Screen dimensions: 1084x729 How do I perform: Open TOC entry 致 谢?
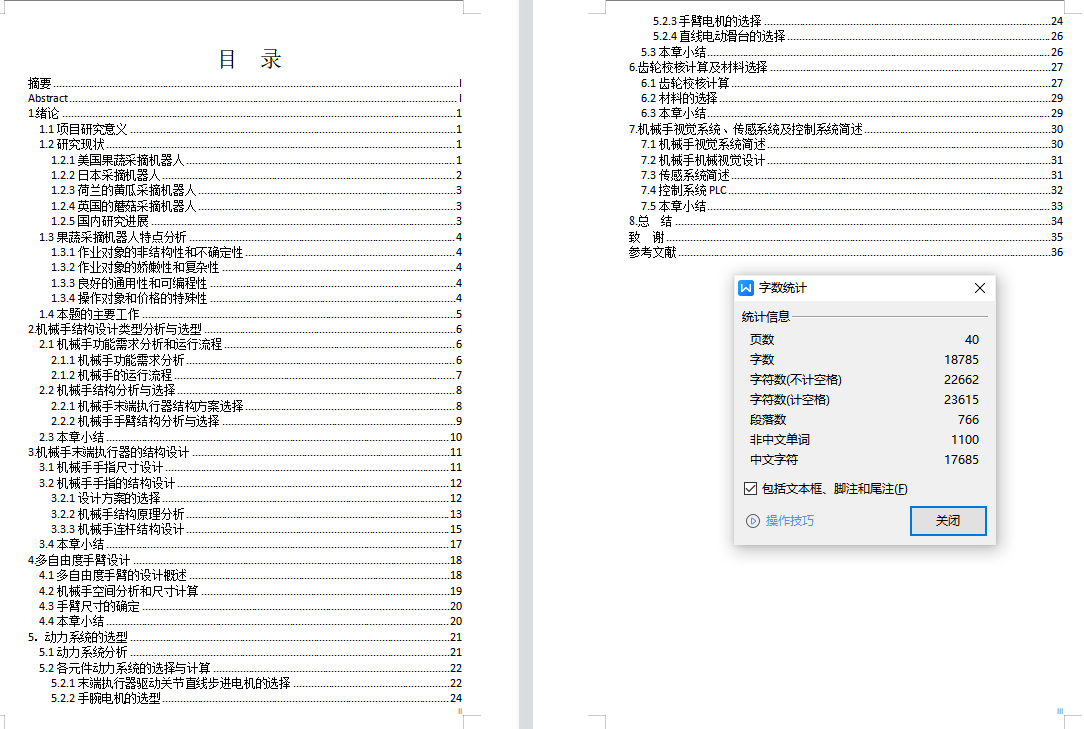click(846, 237)
